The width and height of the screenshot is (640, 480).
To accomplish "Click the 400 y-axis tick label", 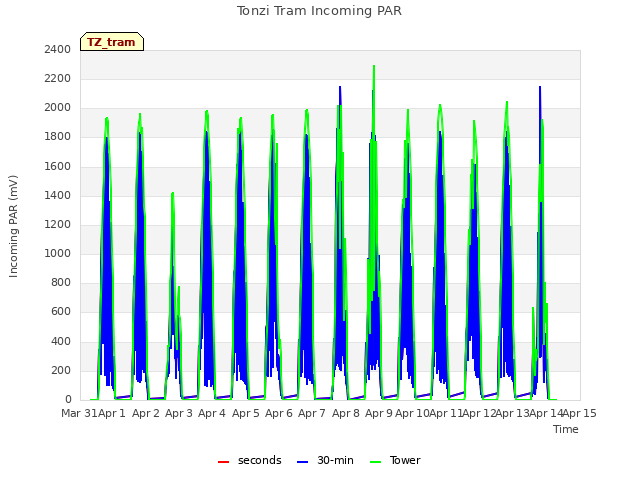I will (61, 341).
